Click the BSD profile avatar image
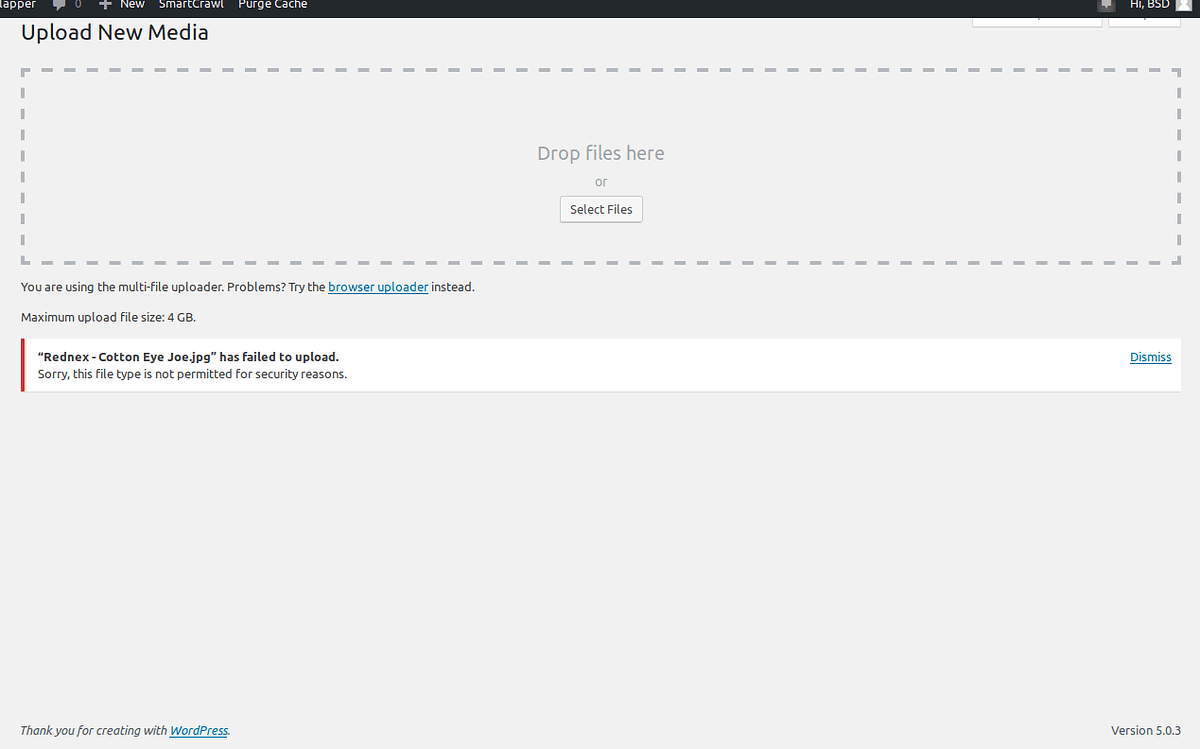The width and height of the screenshot is (1200, 749). coord(1184,5)
